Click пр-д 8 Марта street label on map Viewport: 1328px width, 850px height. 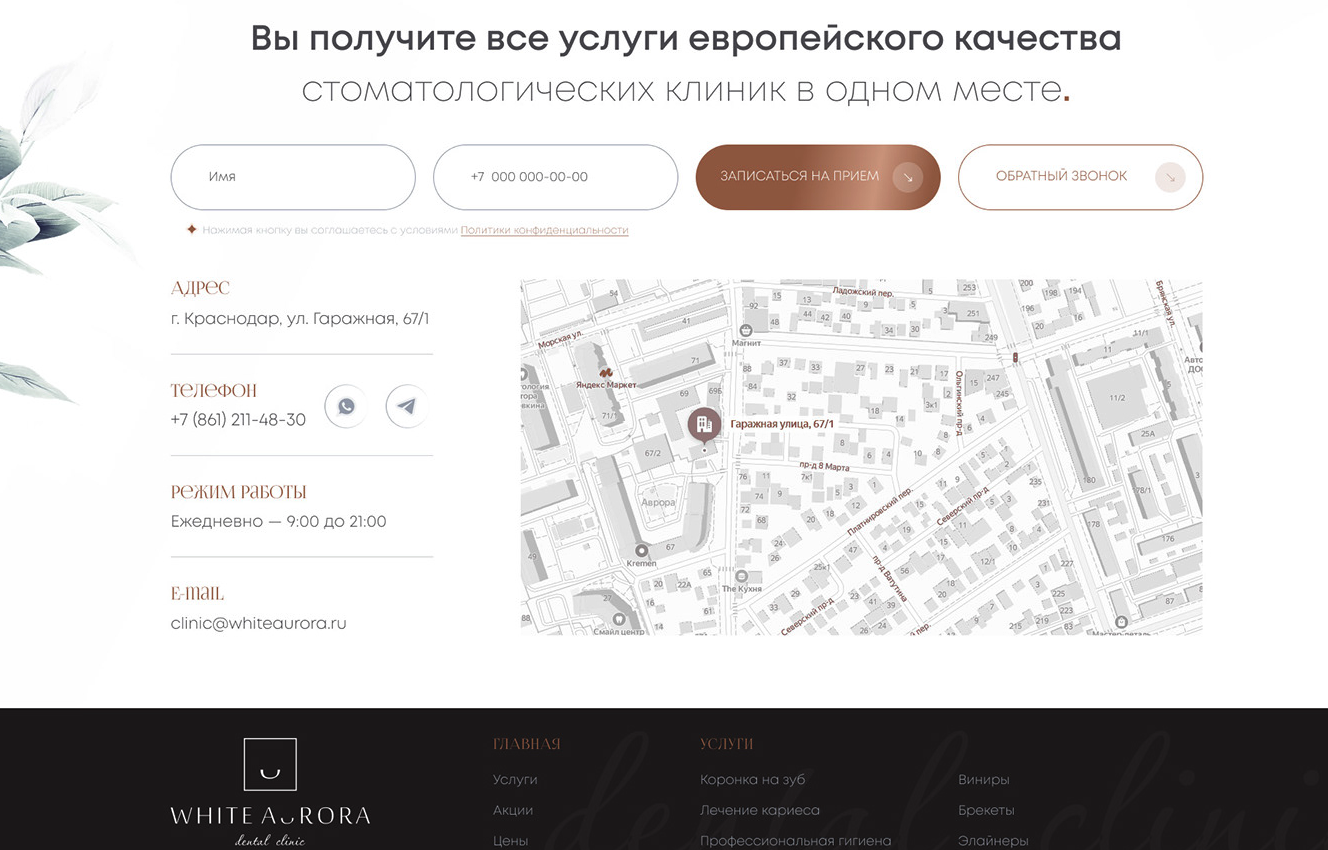point(824,466)
